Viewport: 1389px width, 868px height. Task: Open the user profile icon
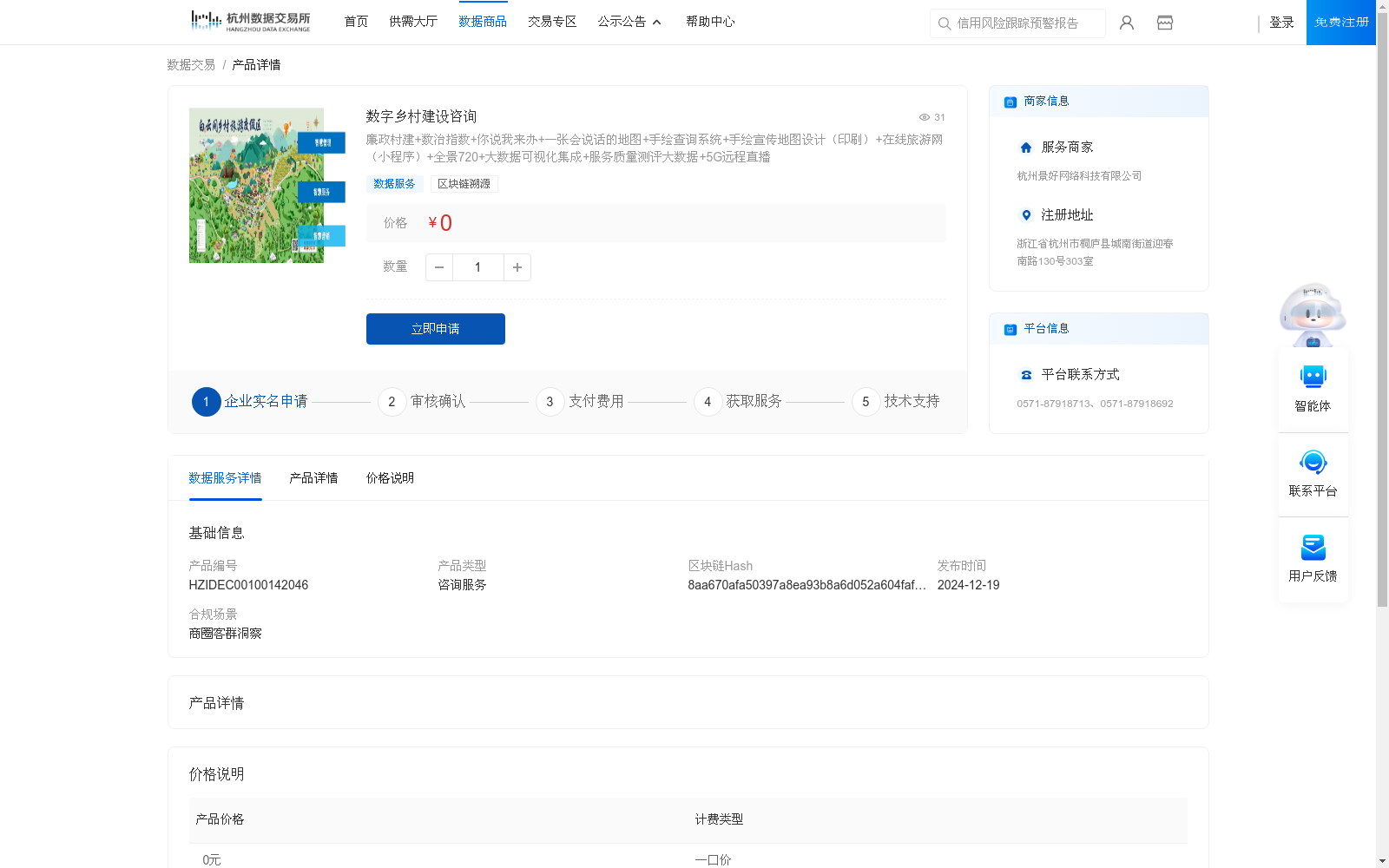click(x=1127, y=23)
